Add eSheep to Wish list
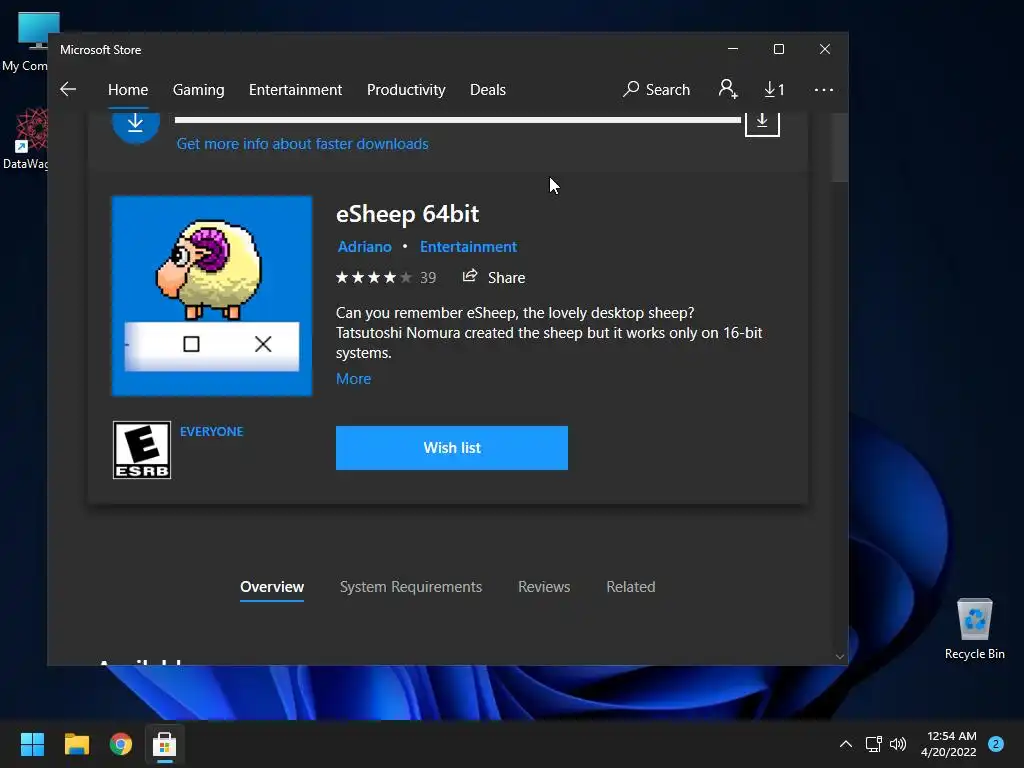This screenshot has width=1024, height=768. [452, 448]
